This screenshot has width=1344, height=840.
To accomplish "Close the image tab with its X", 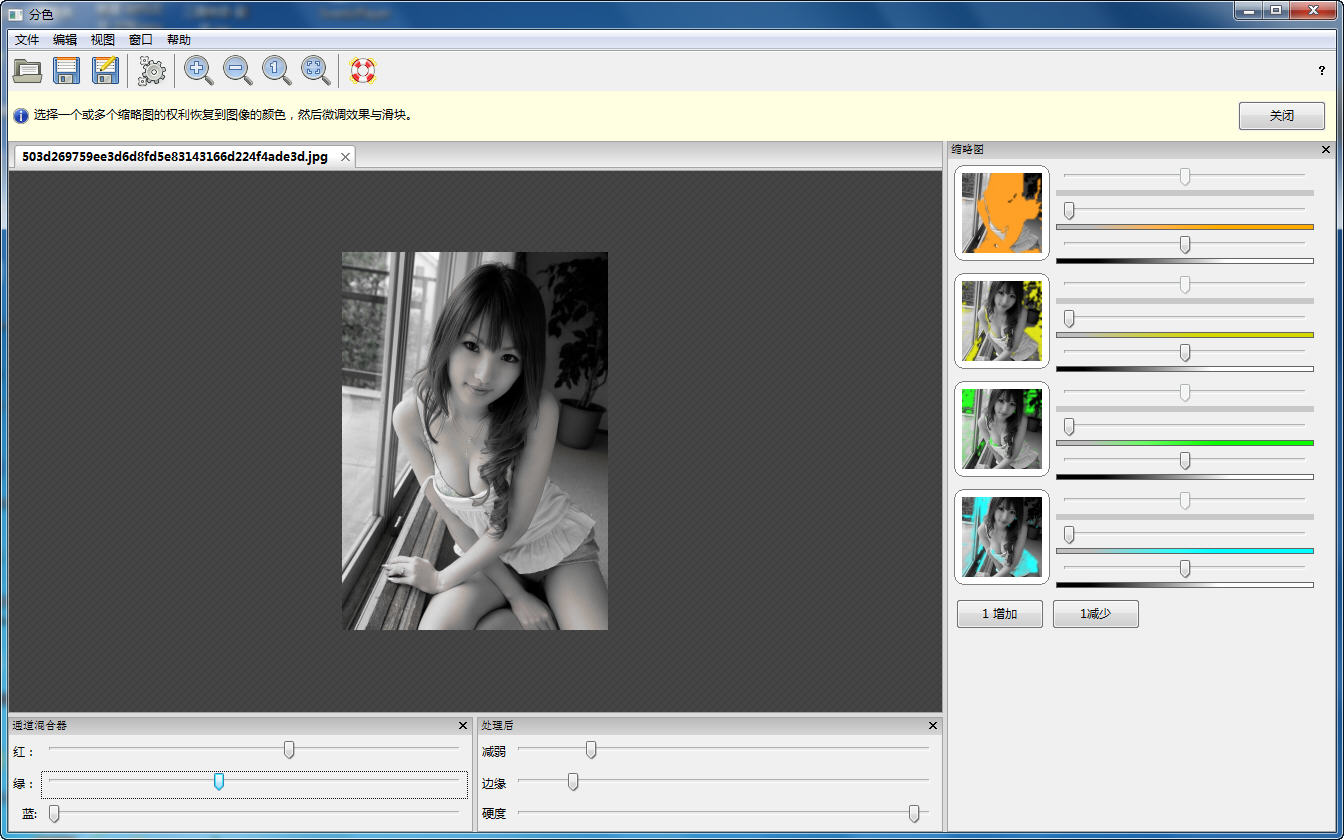I will (x=345, y=157).
